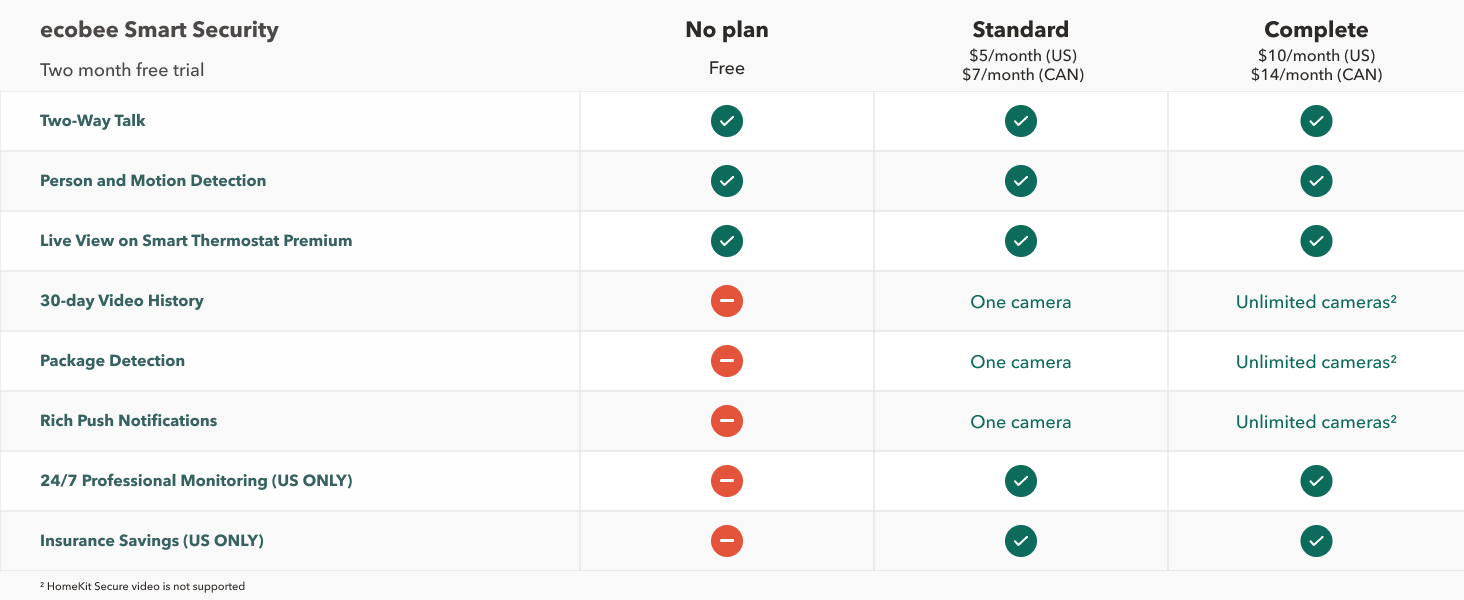Select the Standard plan column header

[1021, 30]
